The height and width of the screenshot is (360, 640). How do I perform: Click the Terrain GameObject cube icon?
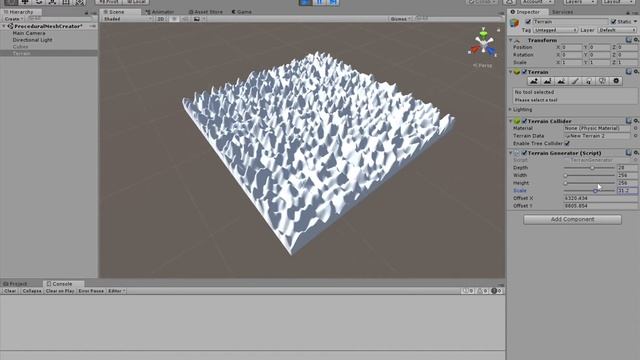click(515, 23)
